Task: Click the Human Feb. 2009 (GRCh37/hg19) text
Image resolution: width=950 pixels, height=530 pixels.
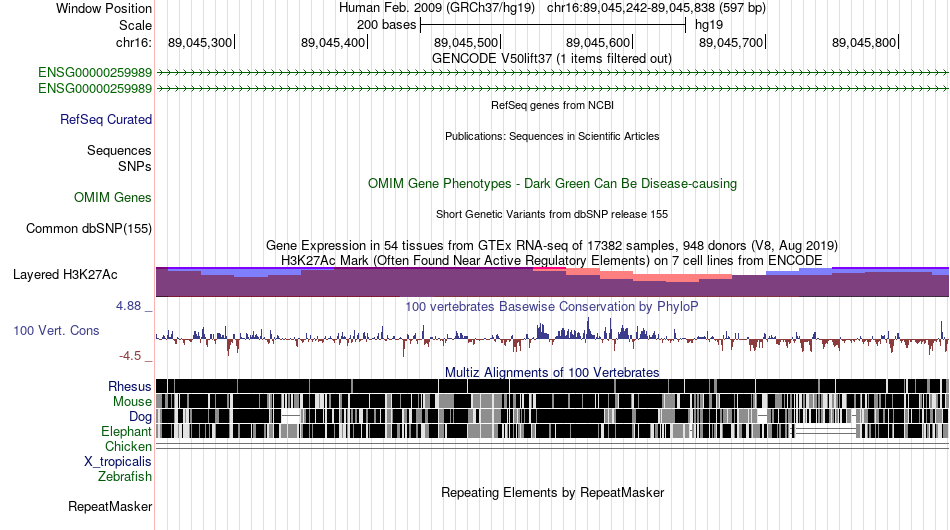Action: [437, 8]
